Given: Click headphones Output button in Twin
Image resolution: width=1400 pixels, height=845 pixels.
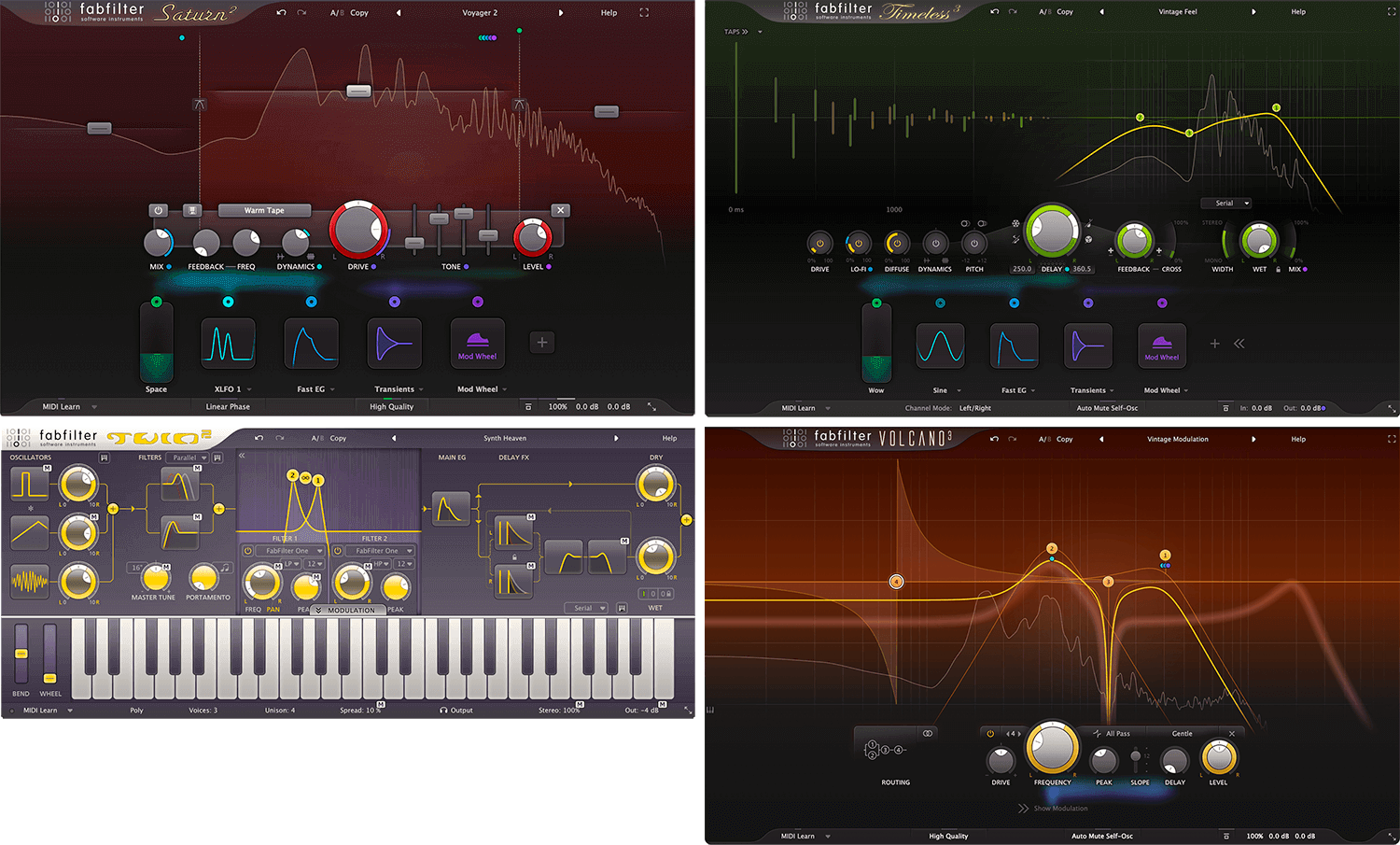Looking at the screenshot, I should 456,711.
